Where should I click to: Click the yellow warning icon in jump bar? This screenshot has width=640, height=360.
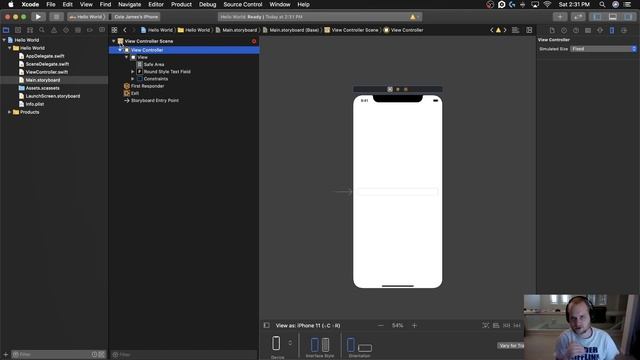[x=498, y=30]
